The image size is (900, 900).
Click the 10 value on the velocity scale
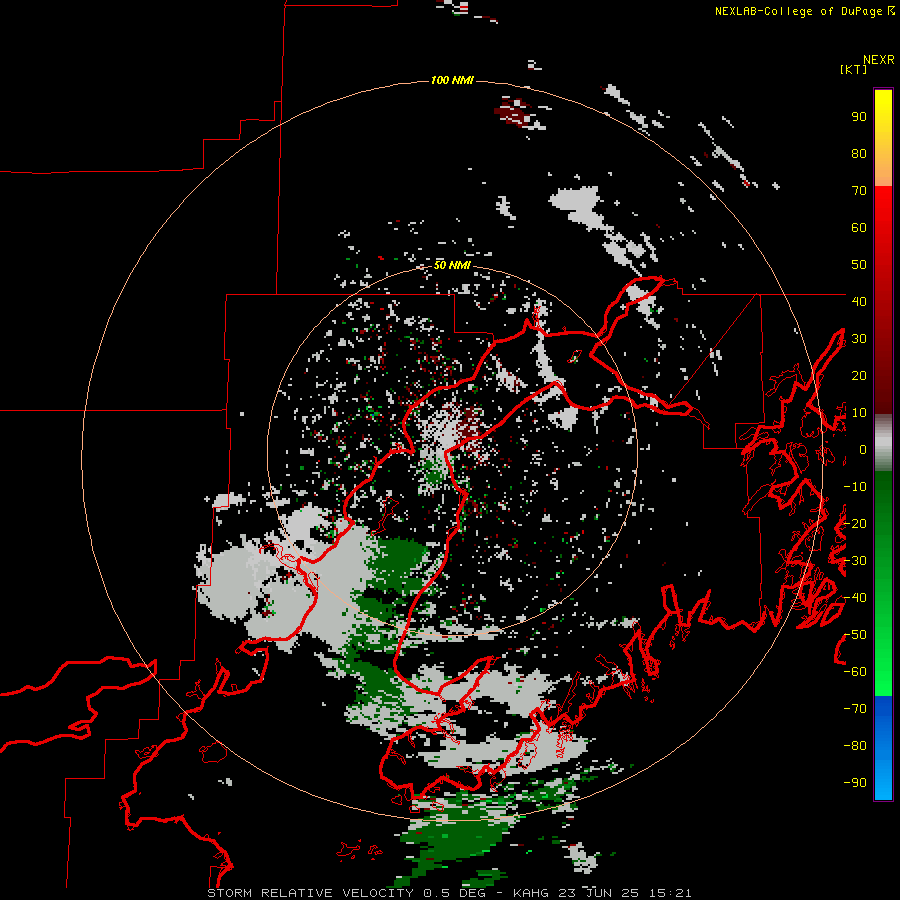[859, 413]
